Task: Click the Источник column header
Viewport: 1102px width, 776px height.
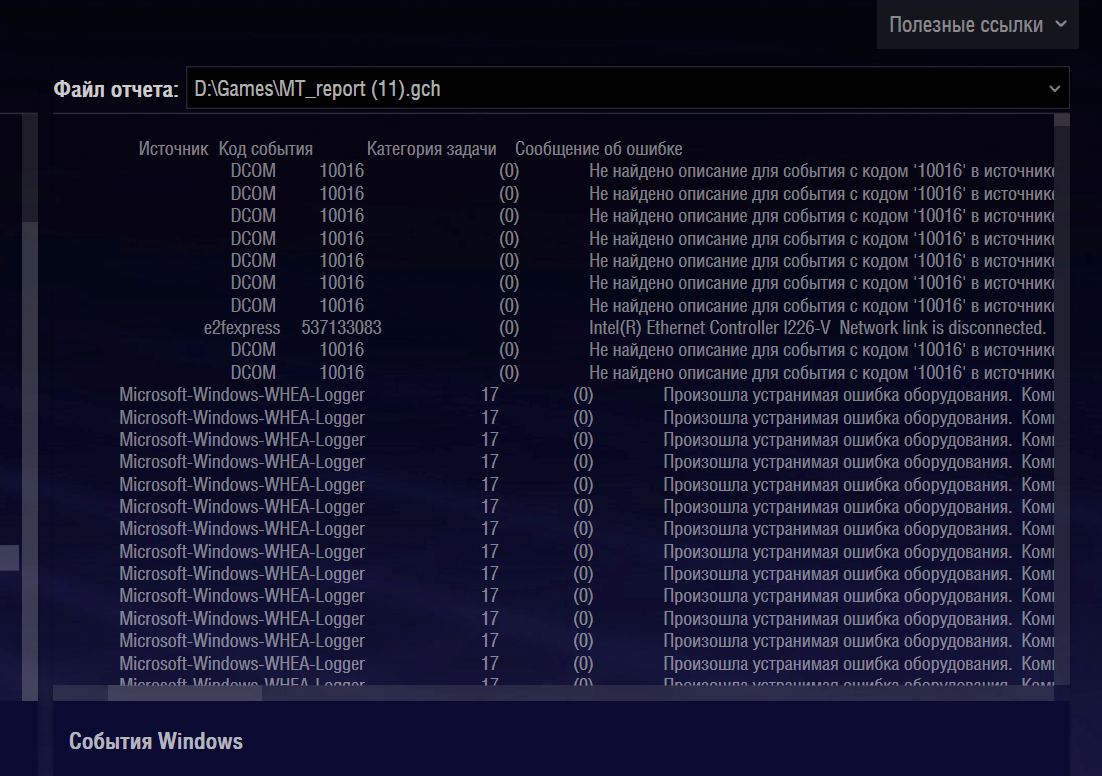Action: 173,149
